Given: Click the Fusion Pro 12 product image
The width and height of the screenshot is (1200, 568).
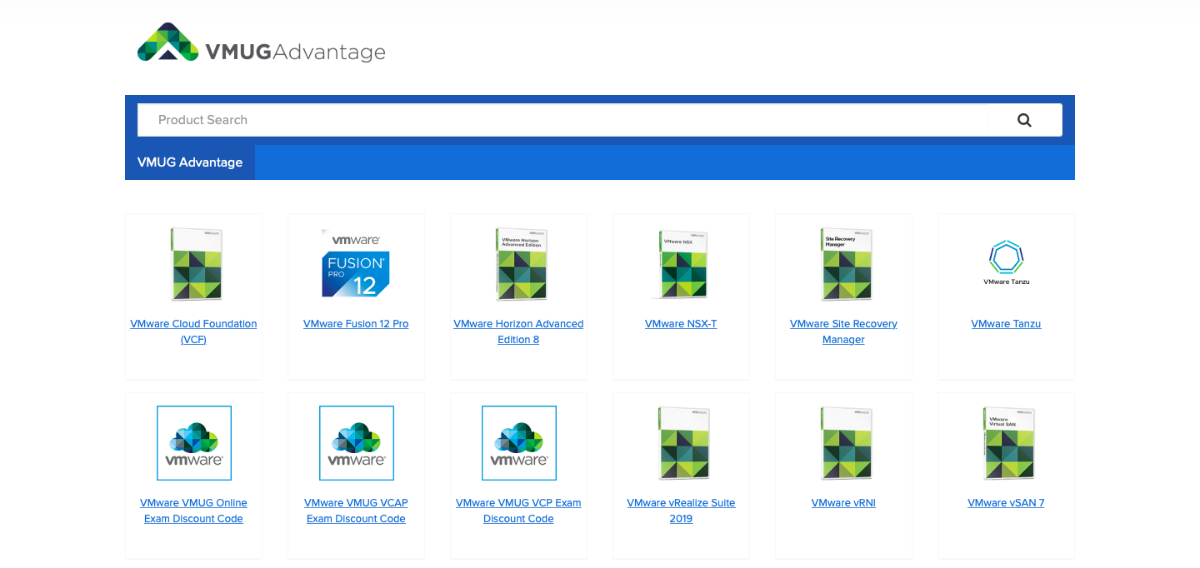Looking at the screenshot, I should pos(356,265).
